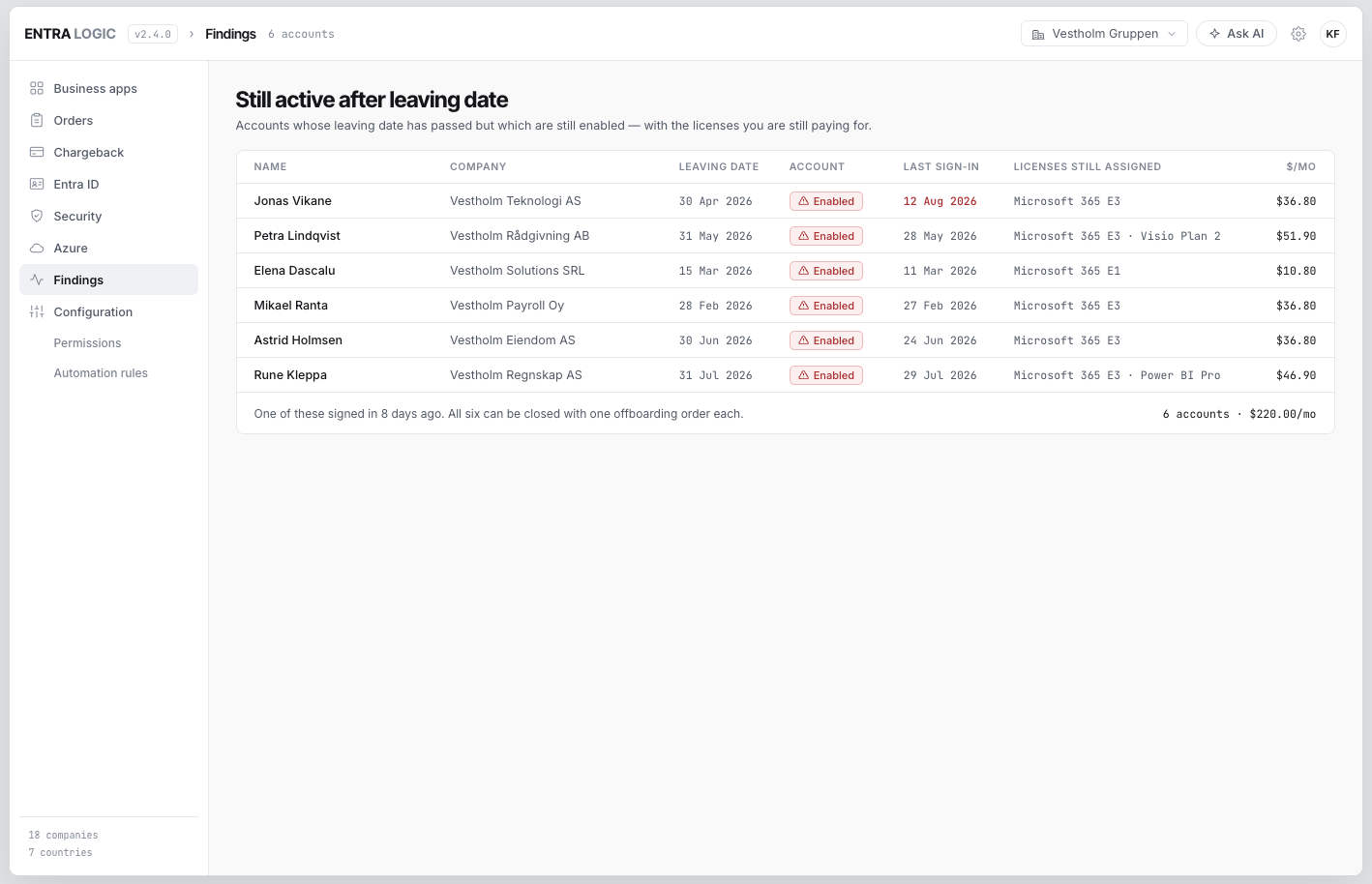1372x884 pixels.
Task: Click the Visio Plan 2 license entry
Action: pyautogui.click(x=1180, y=236)
